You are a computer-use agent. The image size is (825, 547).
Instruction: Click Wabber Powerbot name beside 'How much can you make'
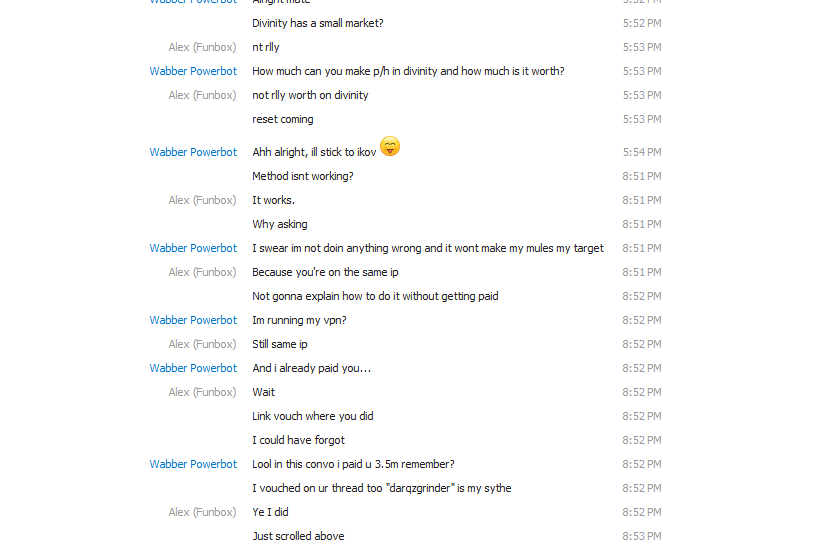(193, 71)
